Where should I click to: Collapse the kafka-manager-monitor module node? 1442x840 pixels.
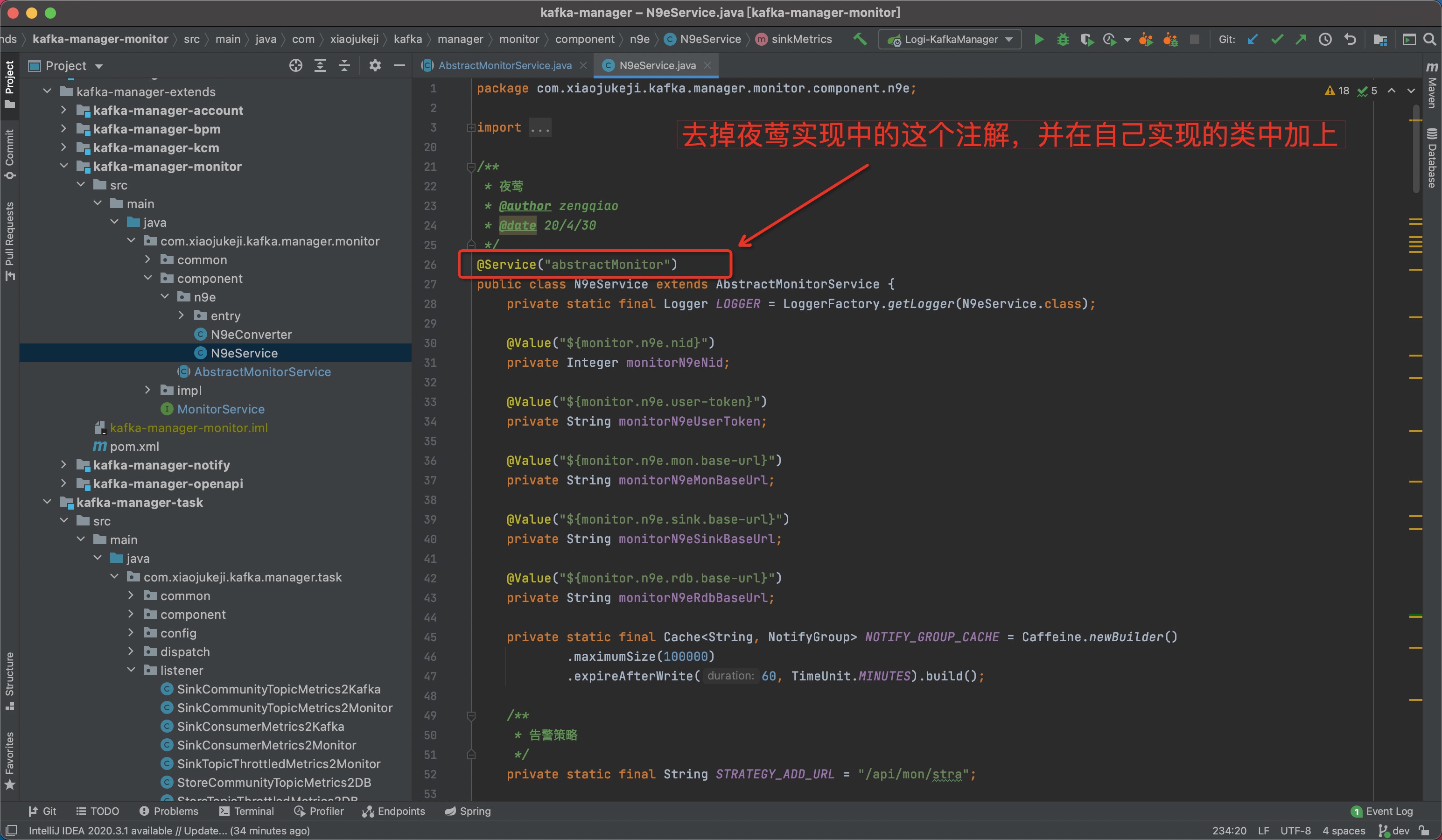click(x=64, y=166)
